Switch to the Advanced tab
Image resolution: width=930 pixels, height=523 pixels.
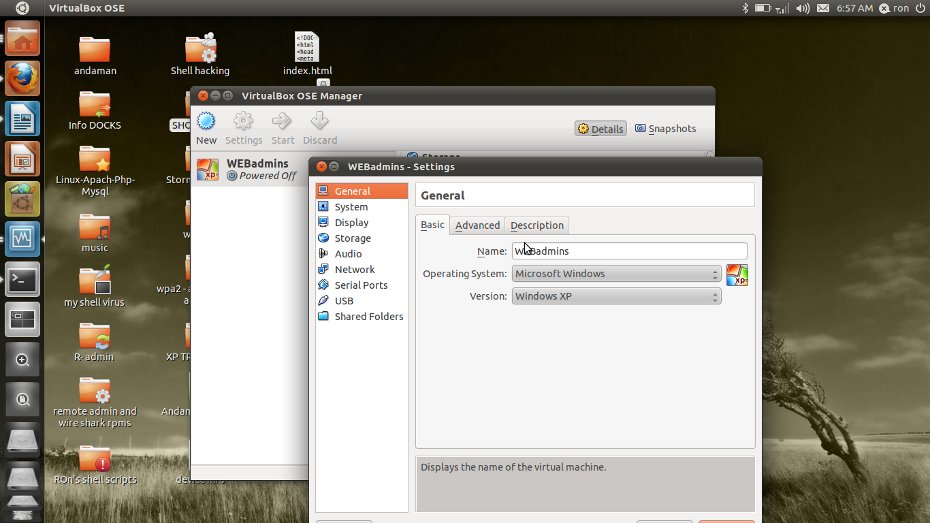coord(477,225)
